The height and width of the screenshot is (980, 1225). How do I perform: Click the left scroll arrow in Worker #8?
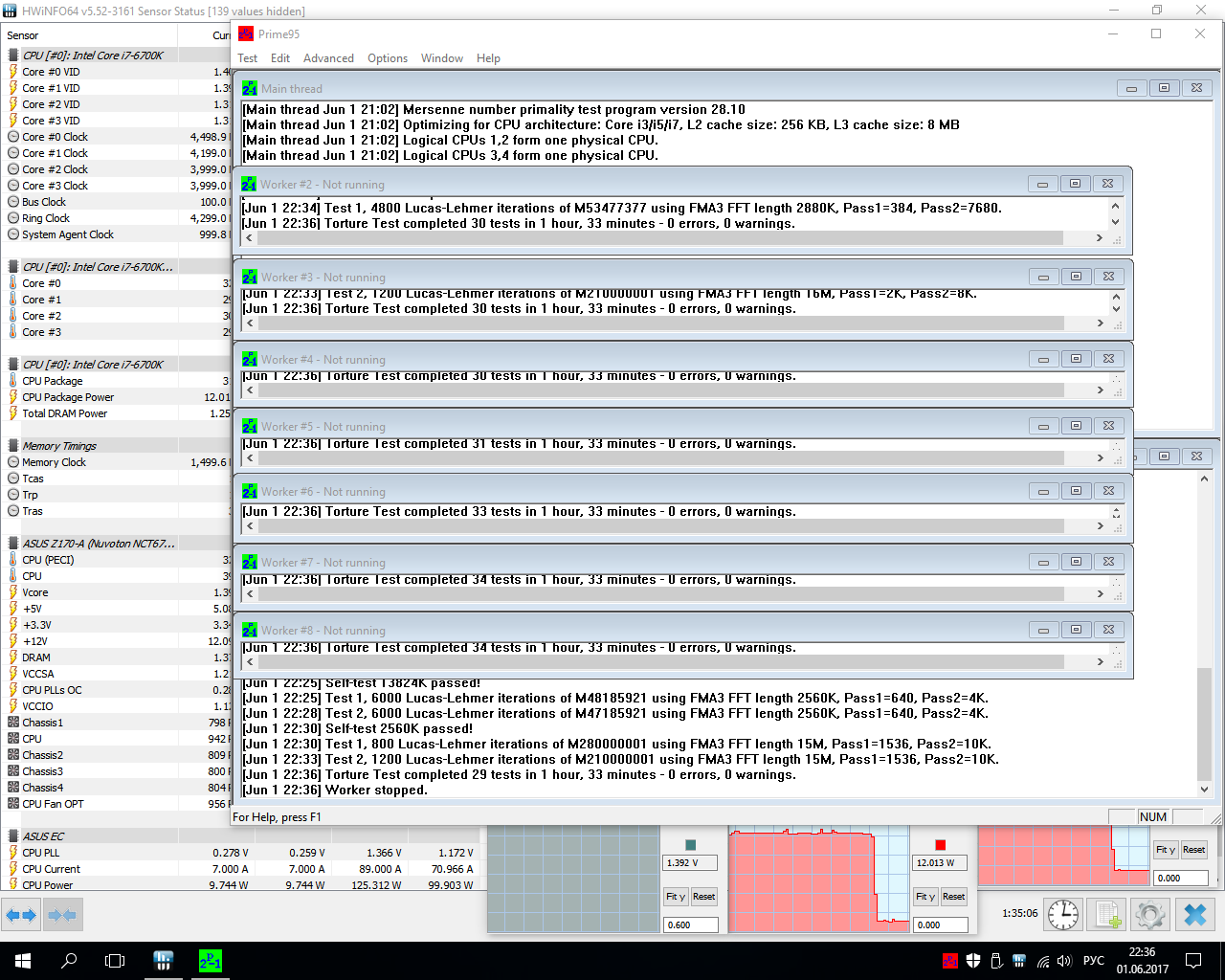pos(252,662)
